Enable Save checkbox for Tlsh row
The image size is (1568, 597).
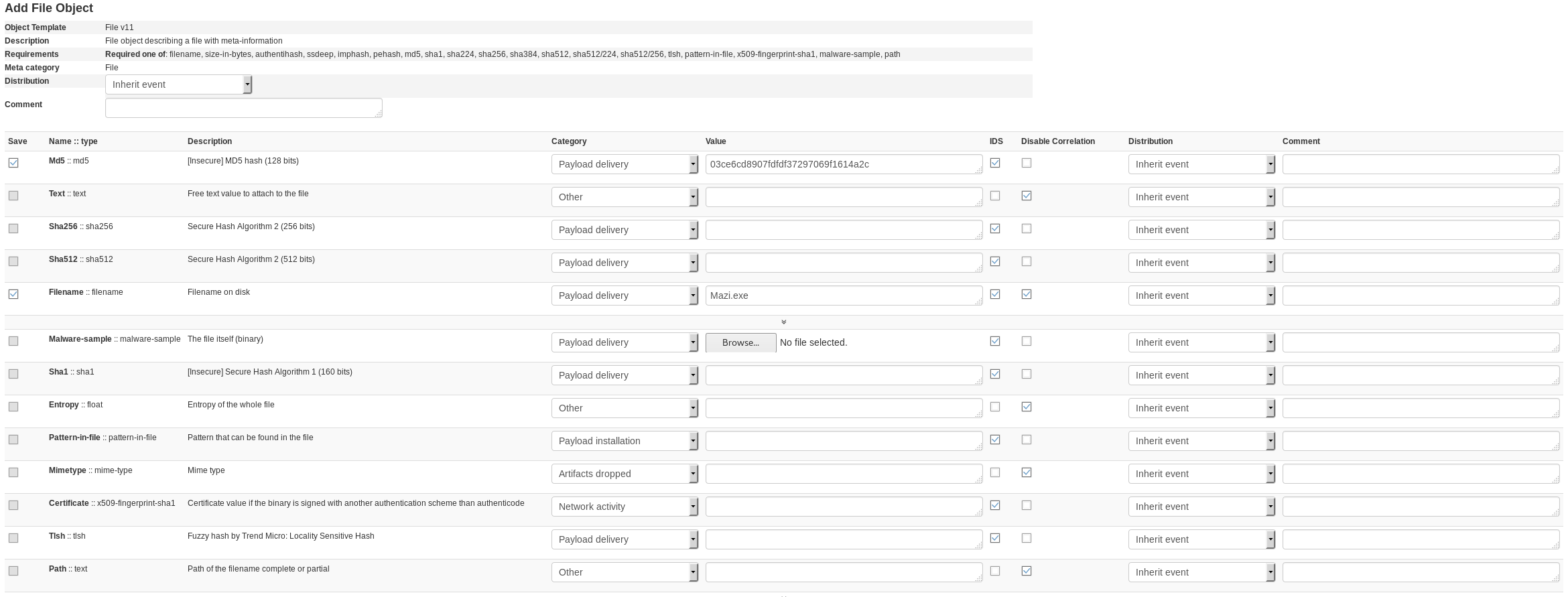[x=13, y=538]
